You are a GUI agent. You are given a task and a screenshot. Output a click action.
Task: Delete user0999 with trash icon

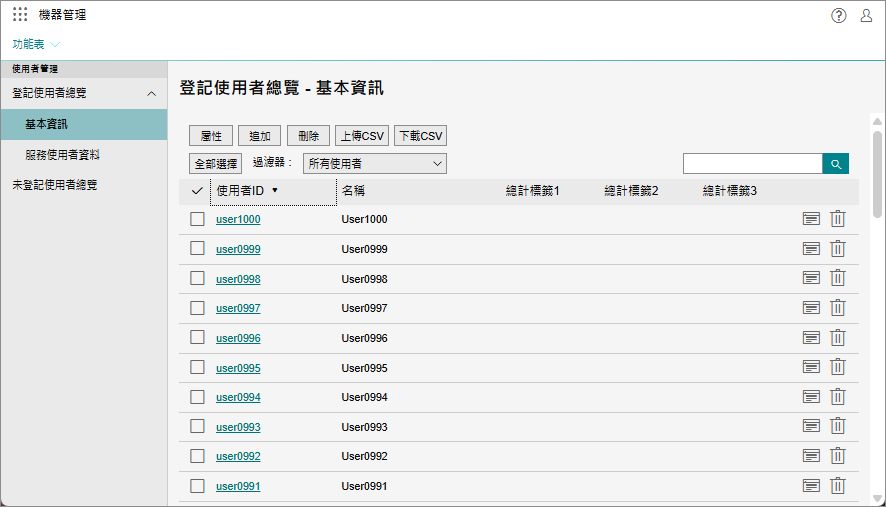click(838, 249)
